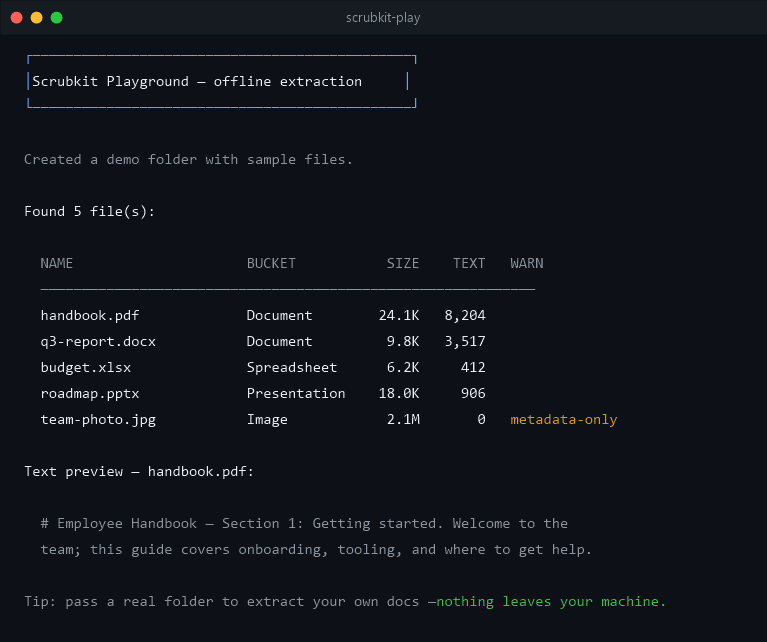Click the scrubkit-play window title
Viewport: 767px width, 642px height.
coord(383,18)
